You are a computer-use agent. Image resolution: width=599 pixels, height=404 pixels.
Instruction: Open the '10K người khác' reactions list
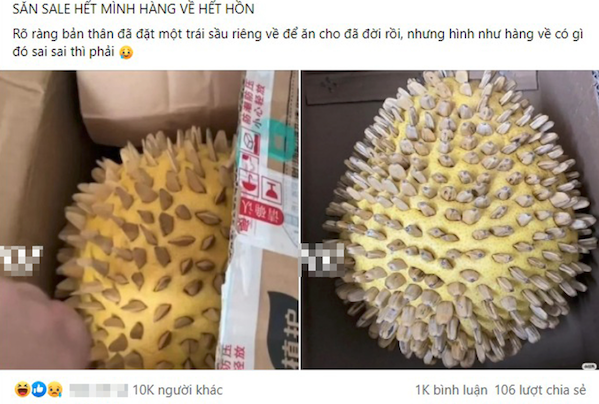(178, 390)
